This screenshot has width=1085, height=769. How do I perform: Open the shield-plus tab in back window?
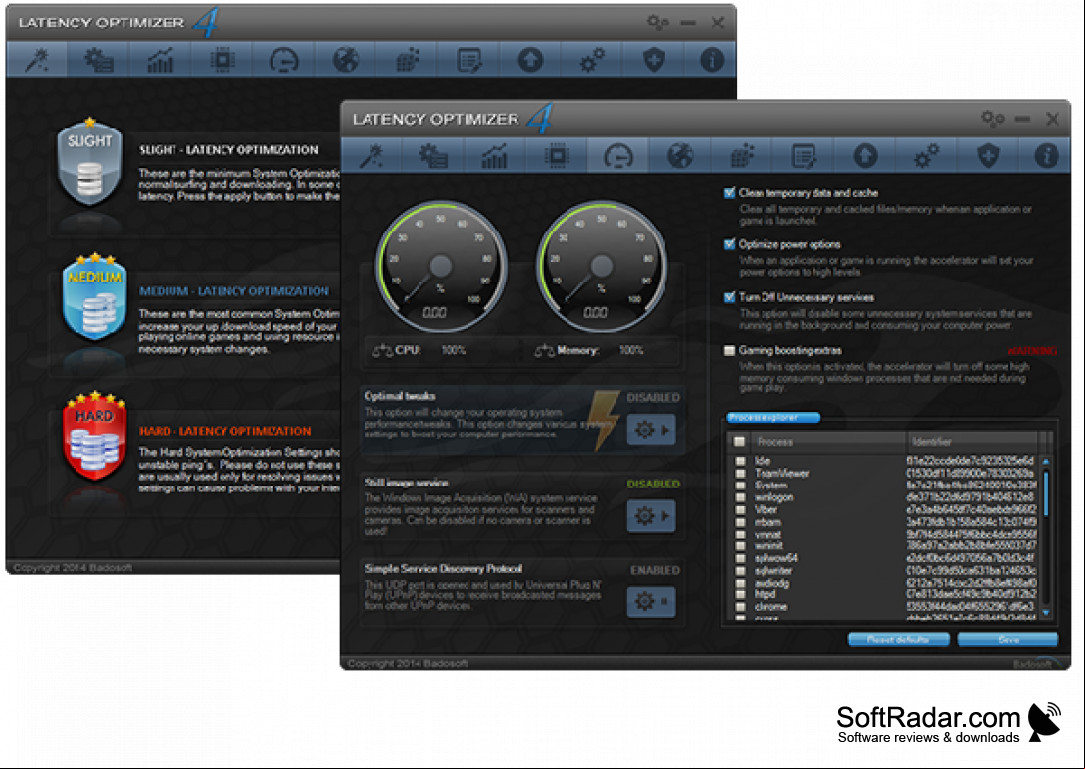click(653, 60)
